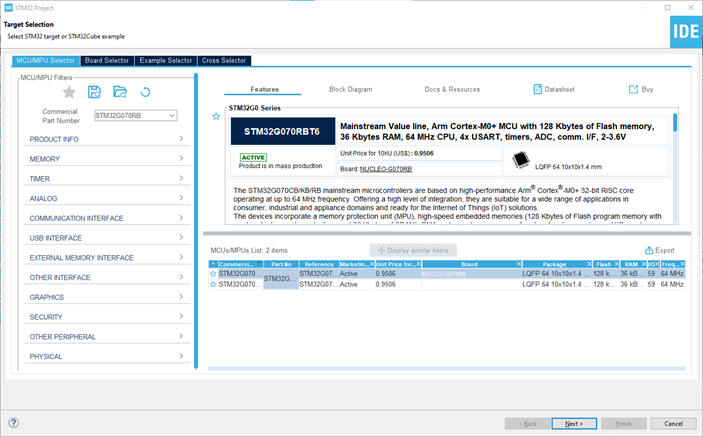This screenshot has width=703, height=437.
Task: Open the Block Diagram tab
Action: [351, 89]
